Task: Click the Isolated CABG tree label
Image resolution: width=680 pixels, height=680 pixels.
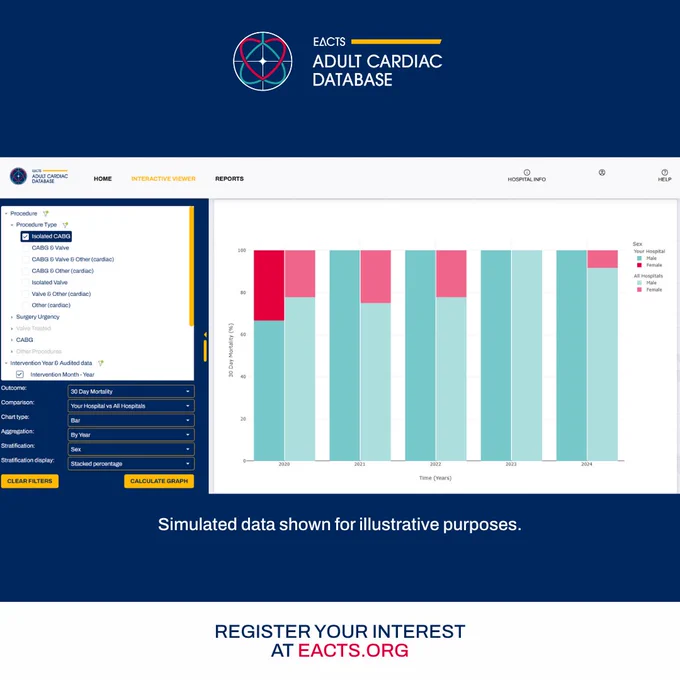Action: tap(51, 236)
